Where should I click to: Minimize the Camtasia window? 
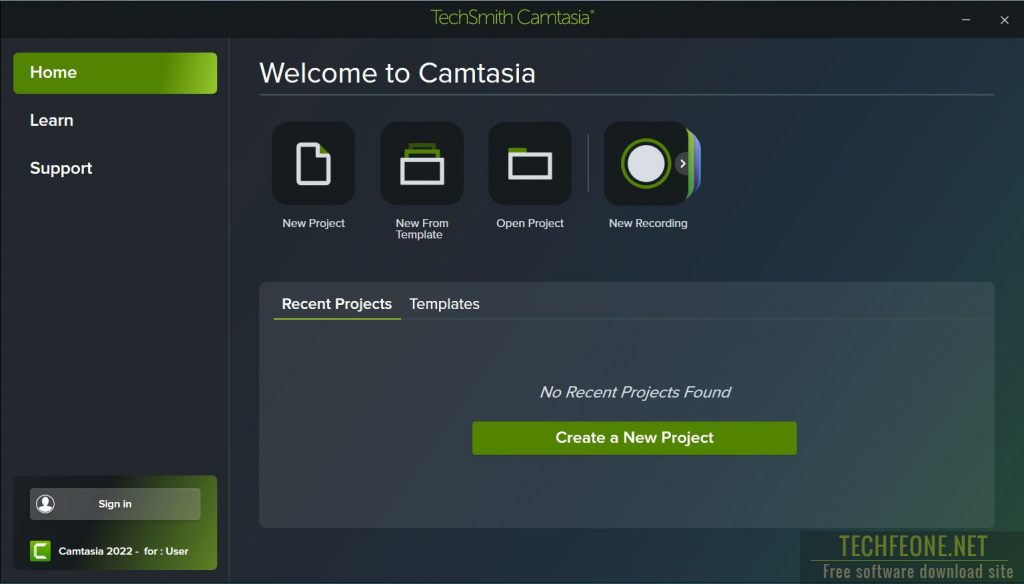coord(966,20)
